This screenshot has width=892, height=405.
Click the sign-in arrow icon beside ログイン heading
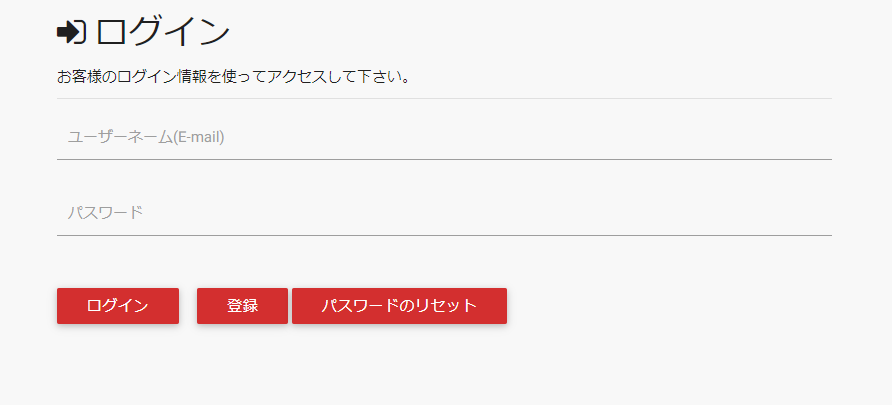[72, 32]
